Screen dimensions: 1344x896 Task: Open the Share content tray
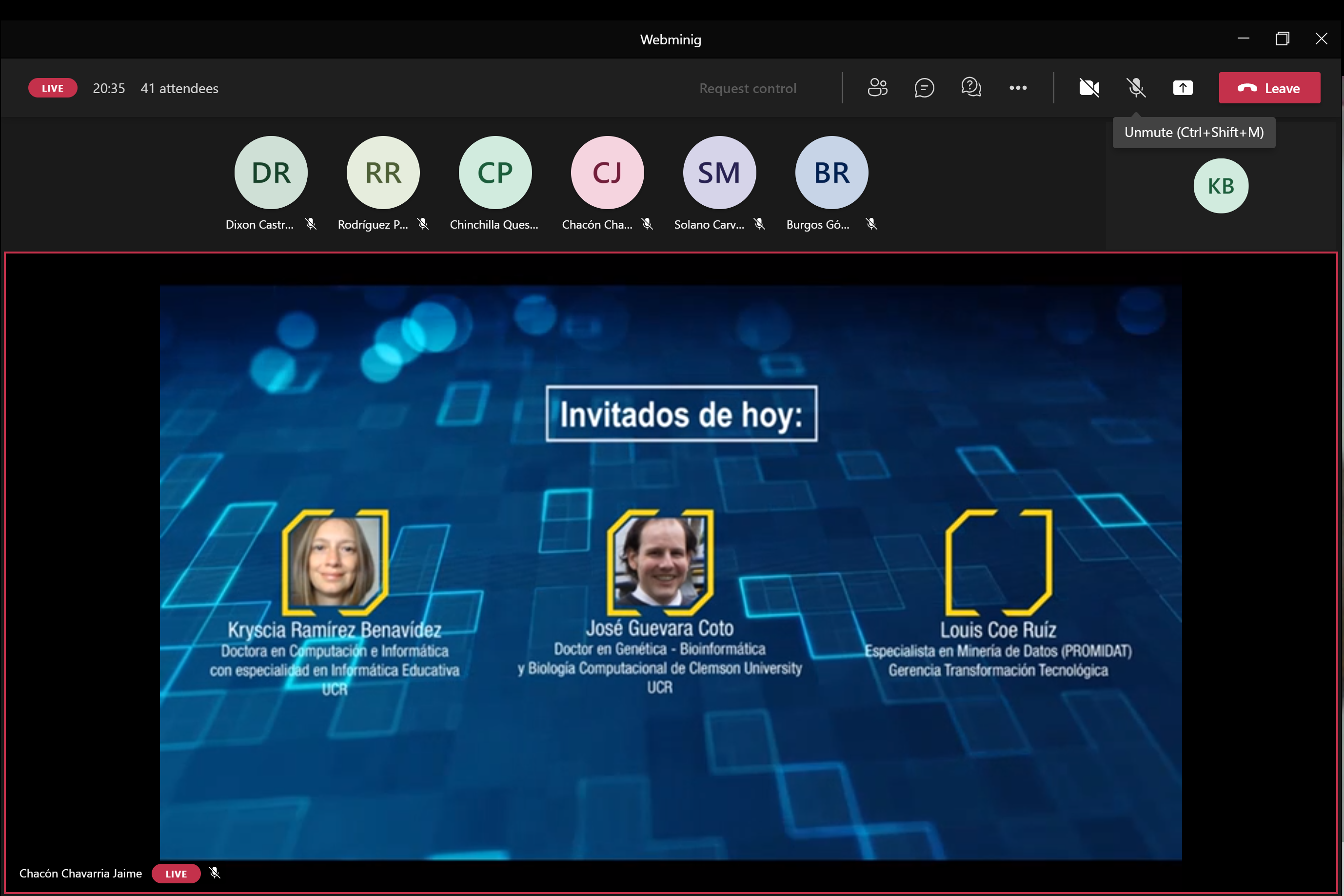click(1182, 88)
